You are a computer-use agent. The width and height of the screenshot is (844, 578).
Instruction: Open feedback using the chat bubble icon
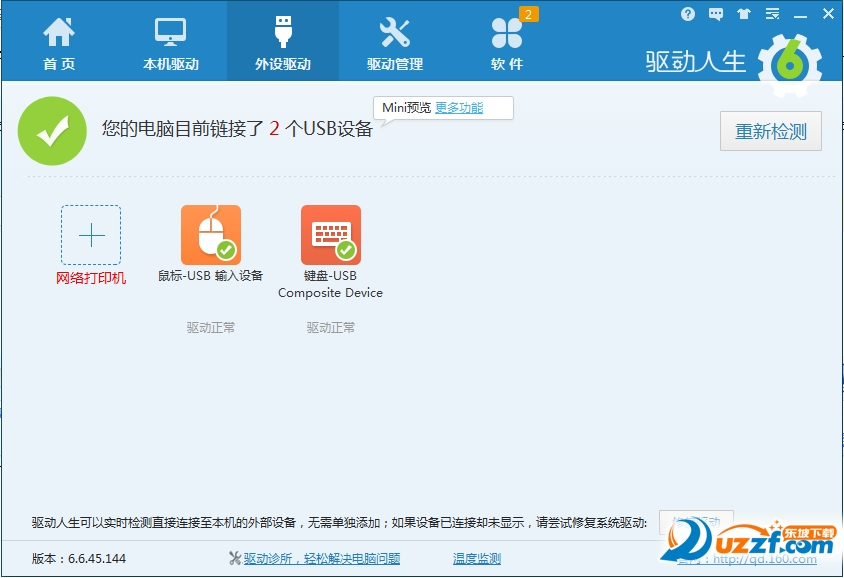pyautogui.click(x=714, y=14)
